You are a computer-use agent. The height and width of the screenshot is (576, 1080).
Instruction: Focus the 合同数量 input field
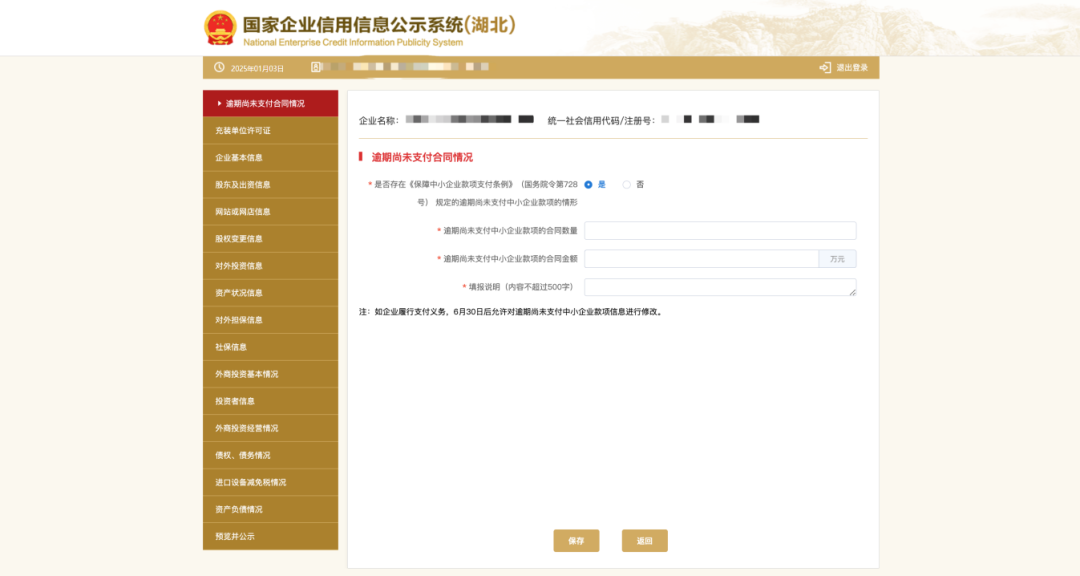tap(720, 231)
